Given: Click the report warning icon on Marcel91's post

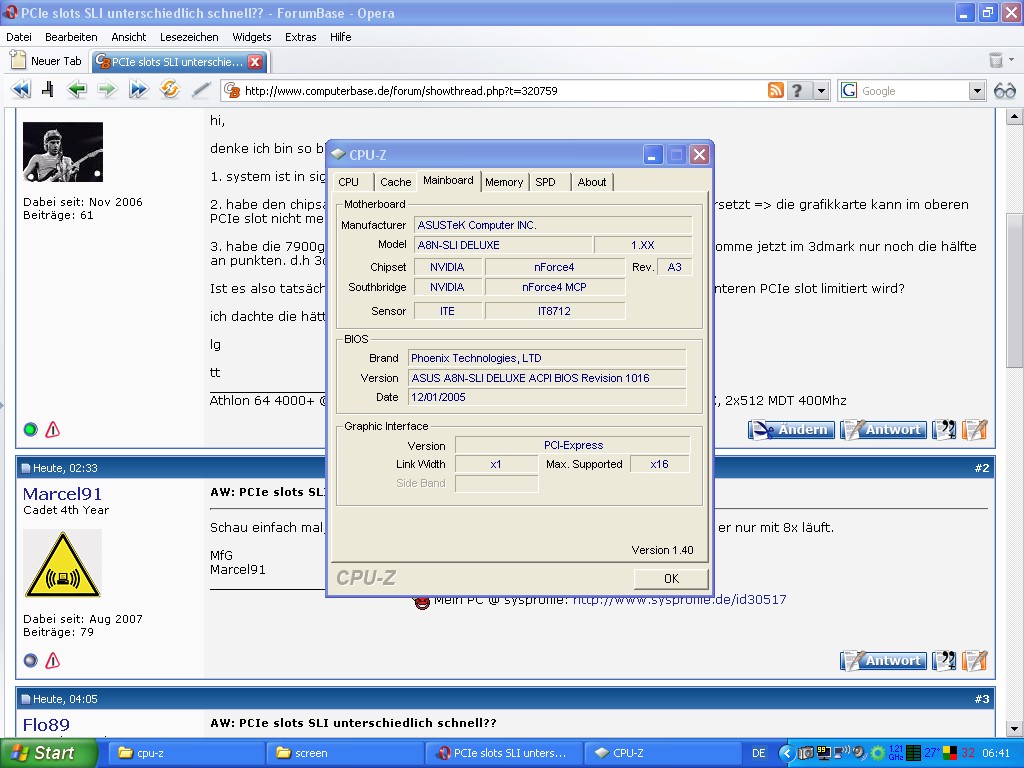Looking at the screenshot, I should click(x=52, y=661).
